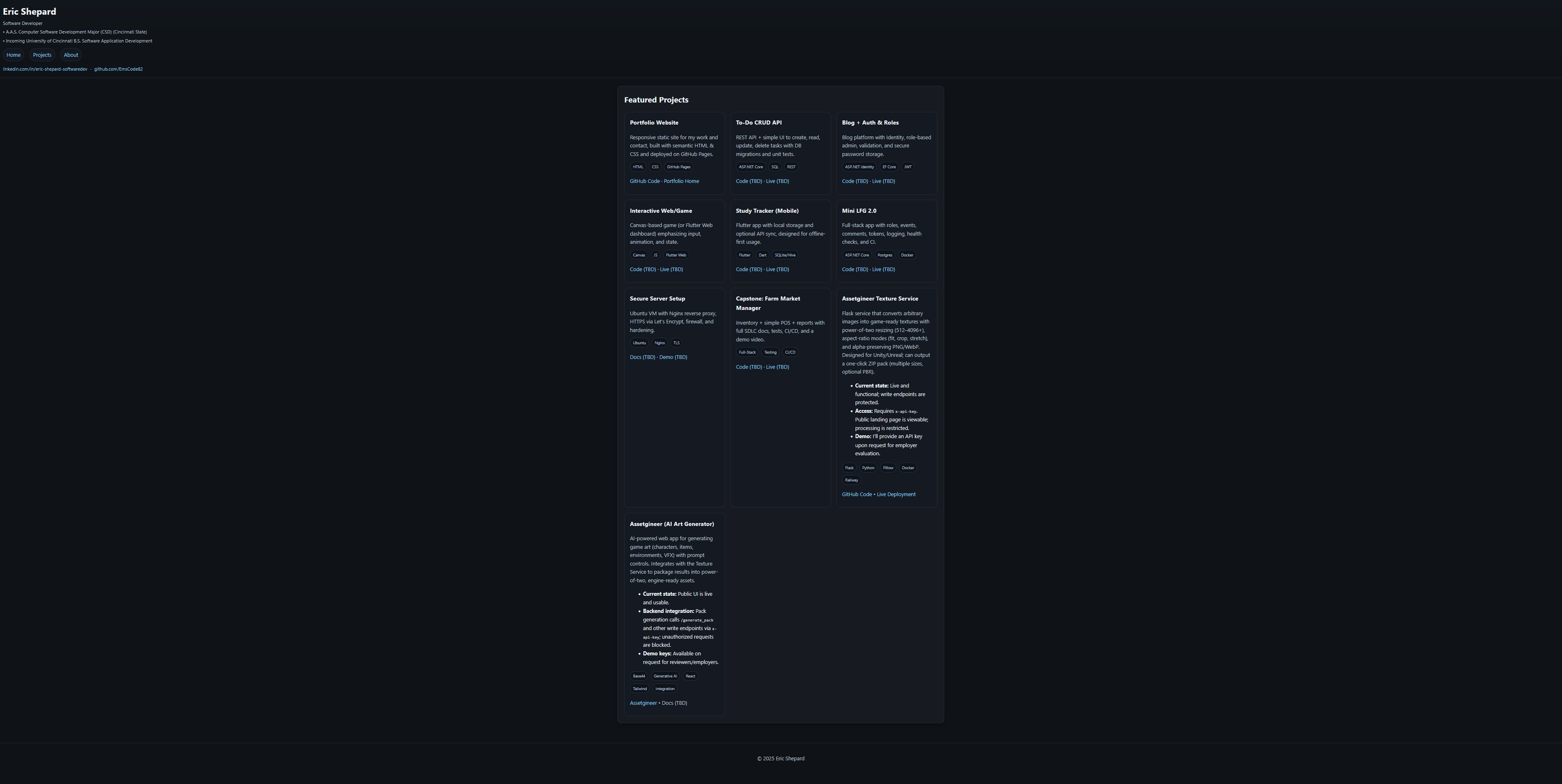Click the Nginx tag
1562x784 pixels.
point(660,343)
